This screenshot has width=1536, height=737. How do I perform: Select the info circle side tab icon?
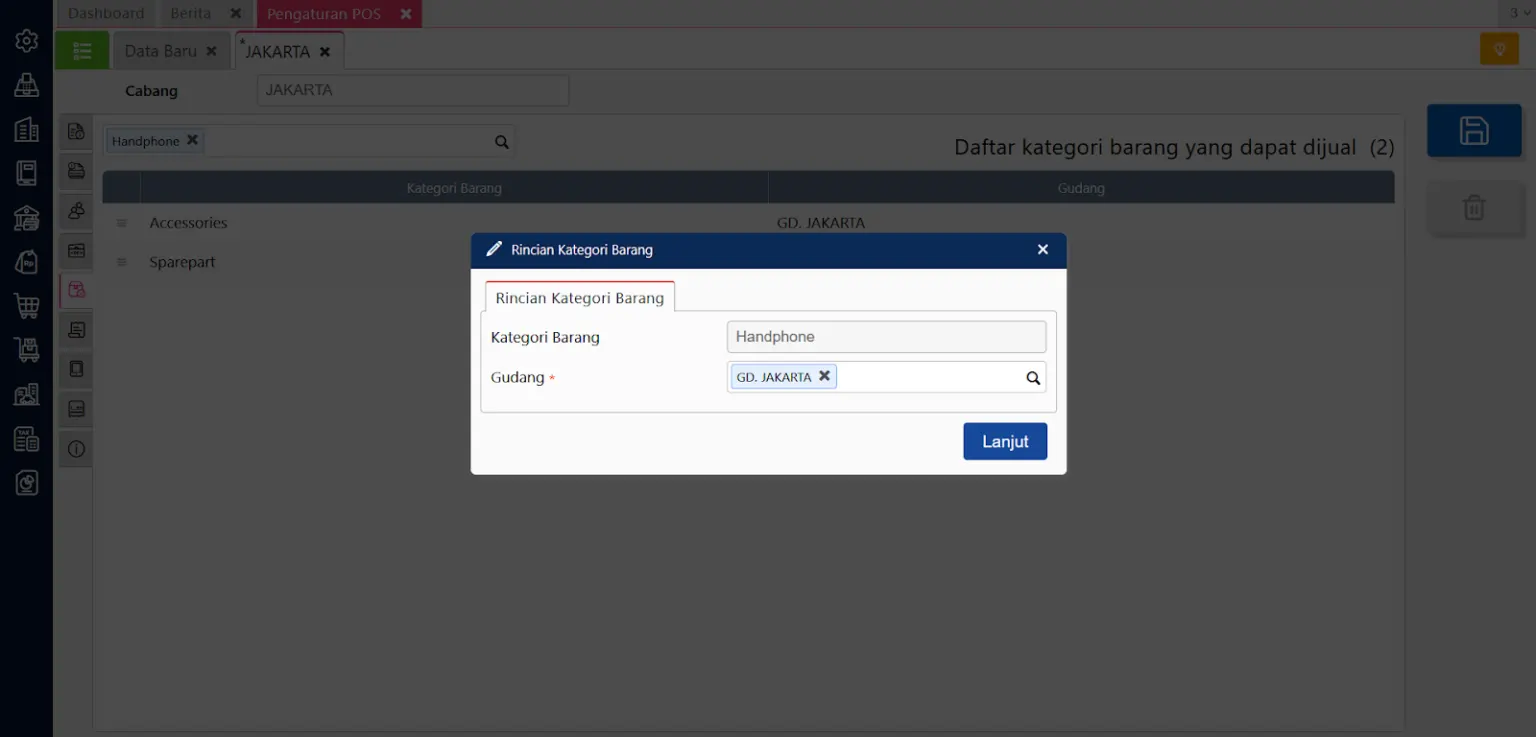pos(76,449)
